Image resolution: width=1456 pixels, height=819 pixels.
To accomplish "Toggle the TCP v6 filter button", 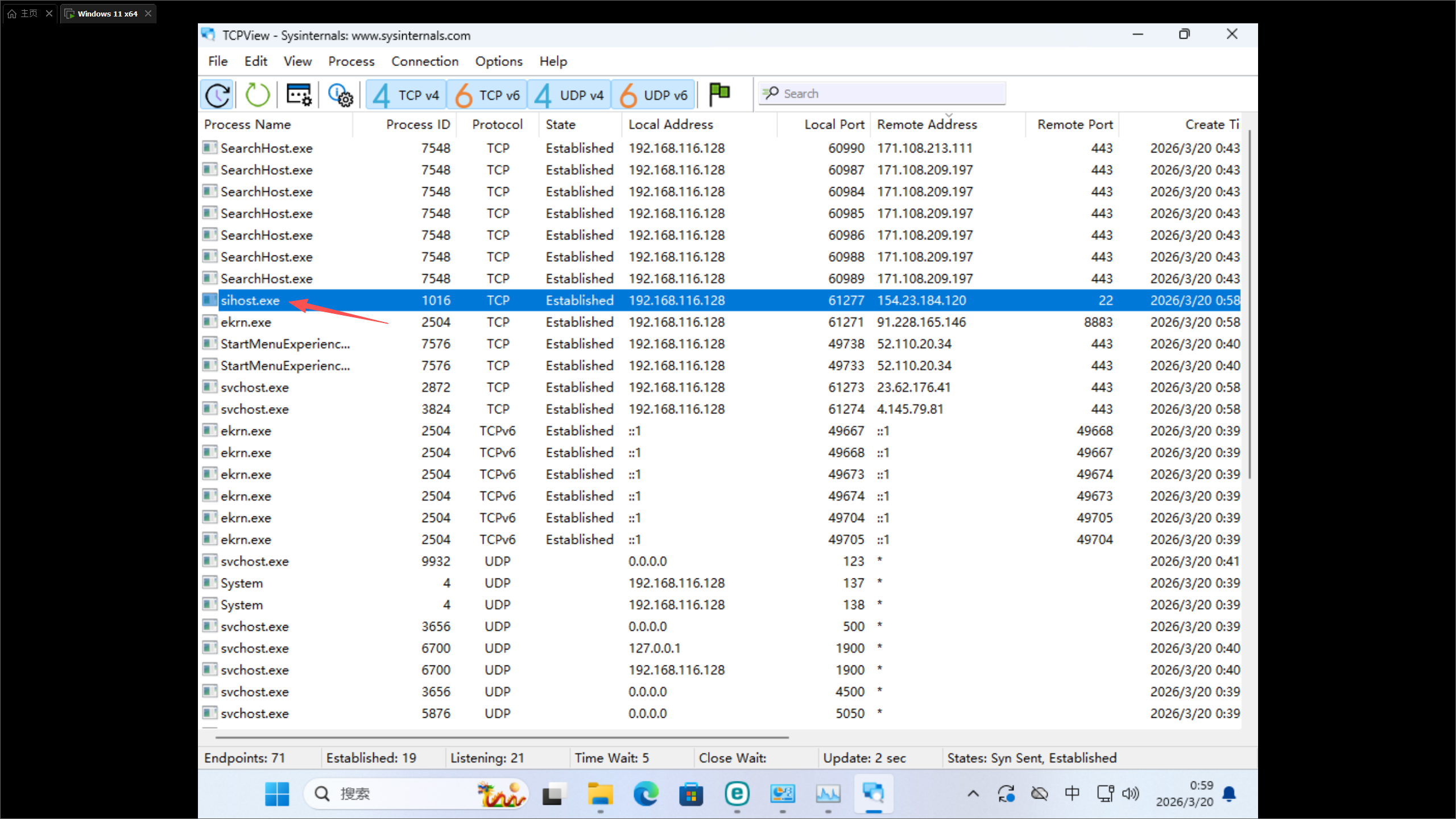I will pos(487,95).
